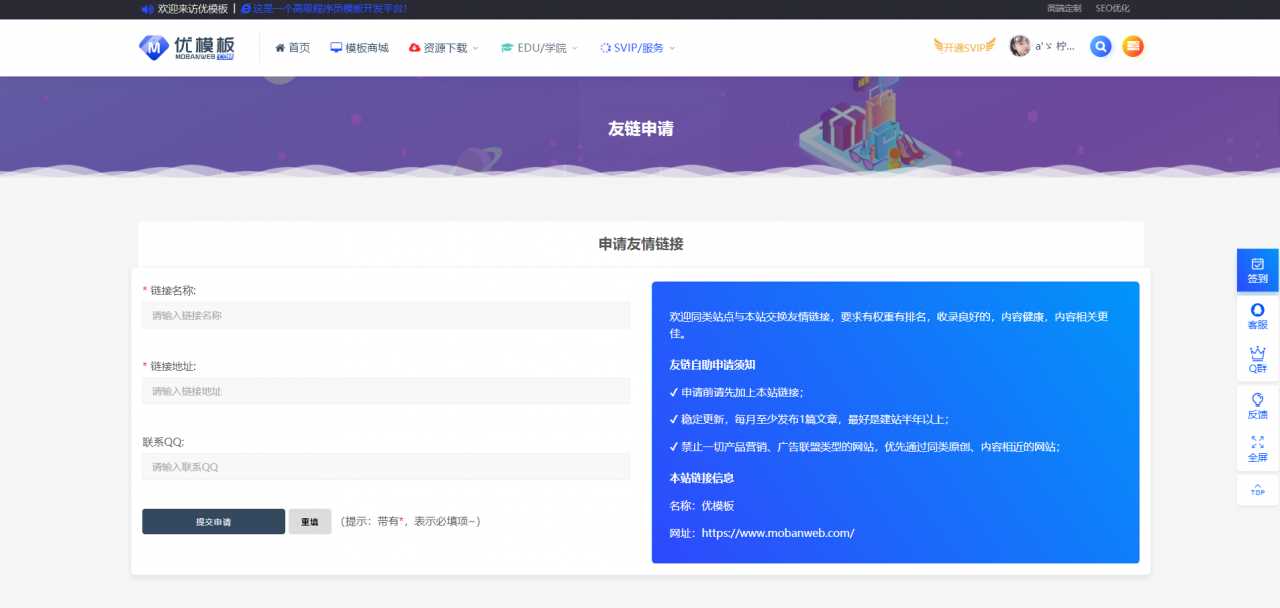Click the orange menu icon top right
The width and height of the screenshot is (1280, 608).
[1132, 46]
